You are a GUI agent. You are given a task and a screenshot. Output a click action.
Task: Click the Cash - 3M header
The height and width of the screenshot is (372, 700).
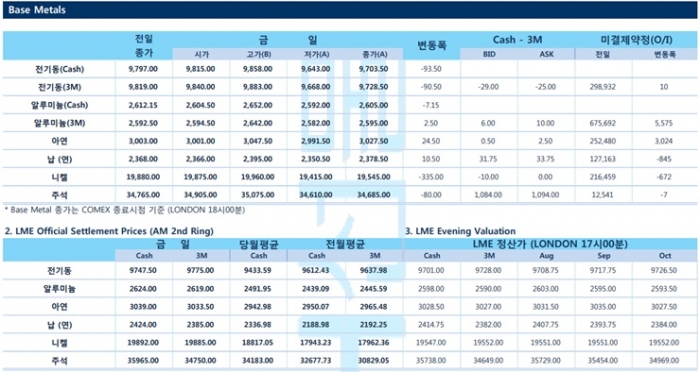coord(517,40)
